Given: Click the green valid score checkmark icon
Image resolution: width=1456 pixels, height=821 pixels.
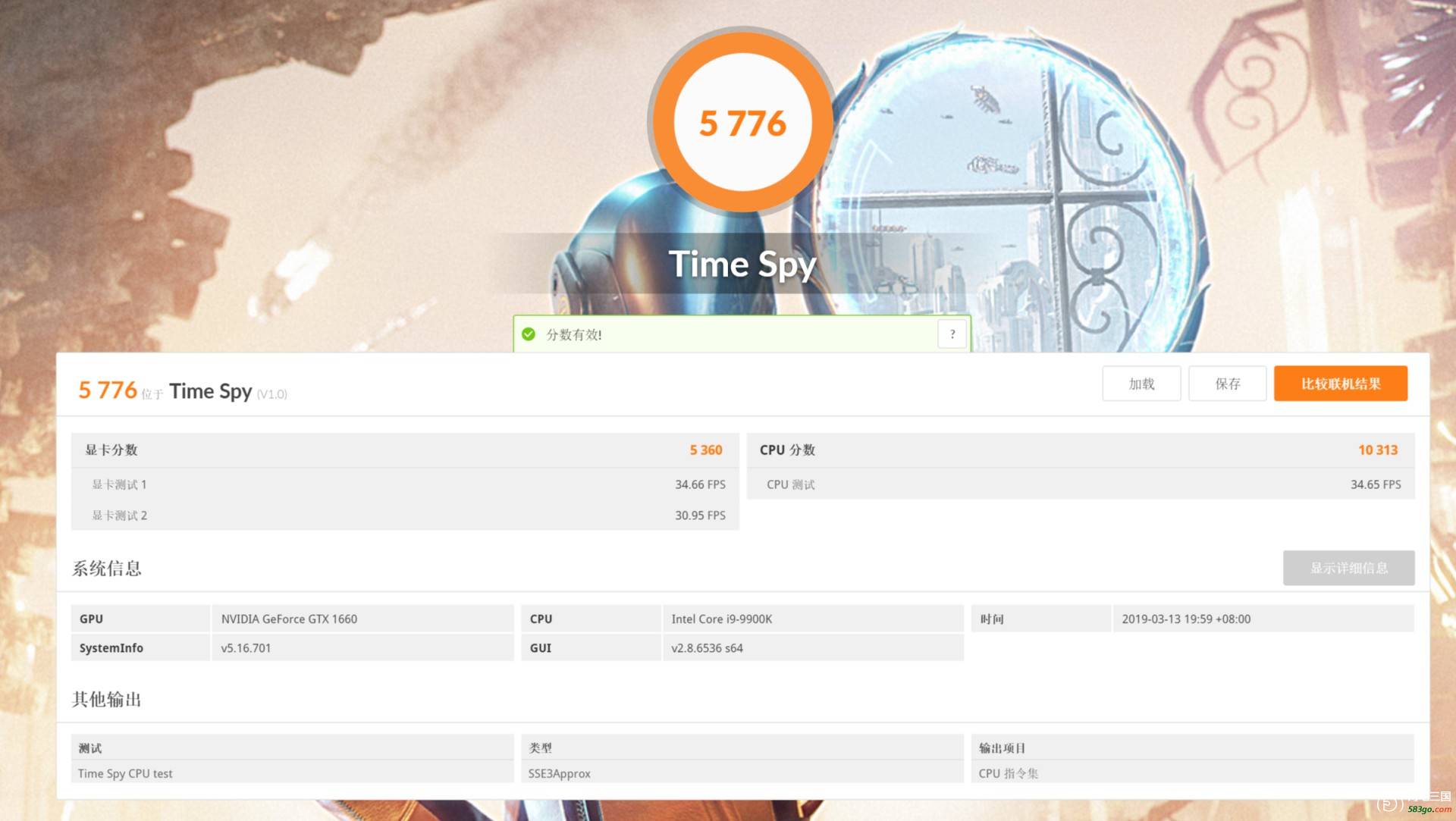Looking at the screenshot, I should pyautogui.click(x=529, y=334).
